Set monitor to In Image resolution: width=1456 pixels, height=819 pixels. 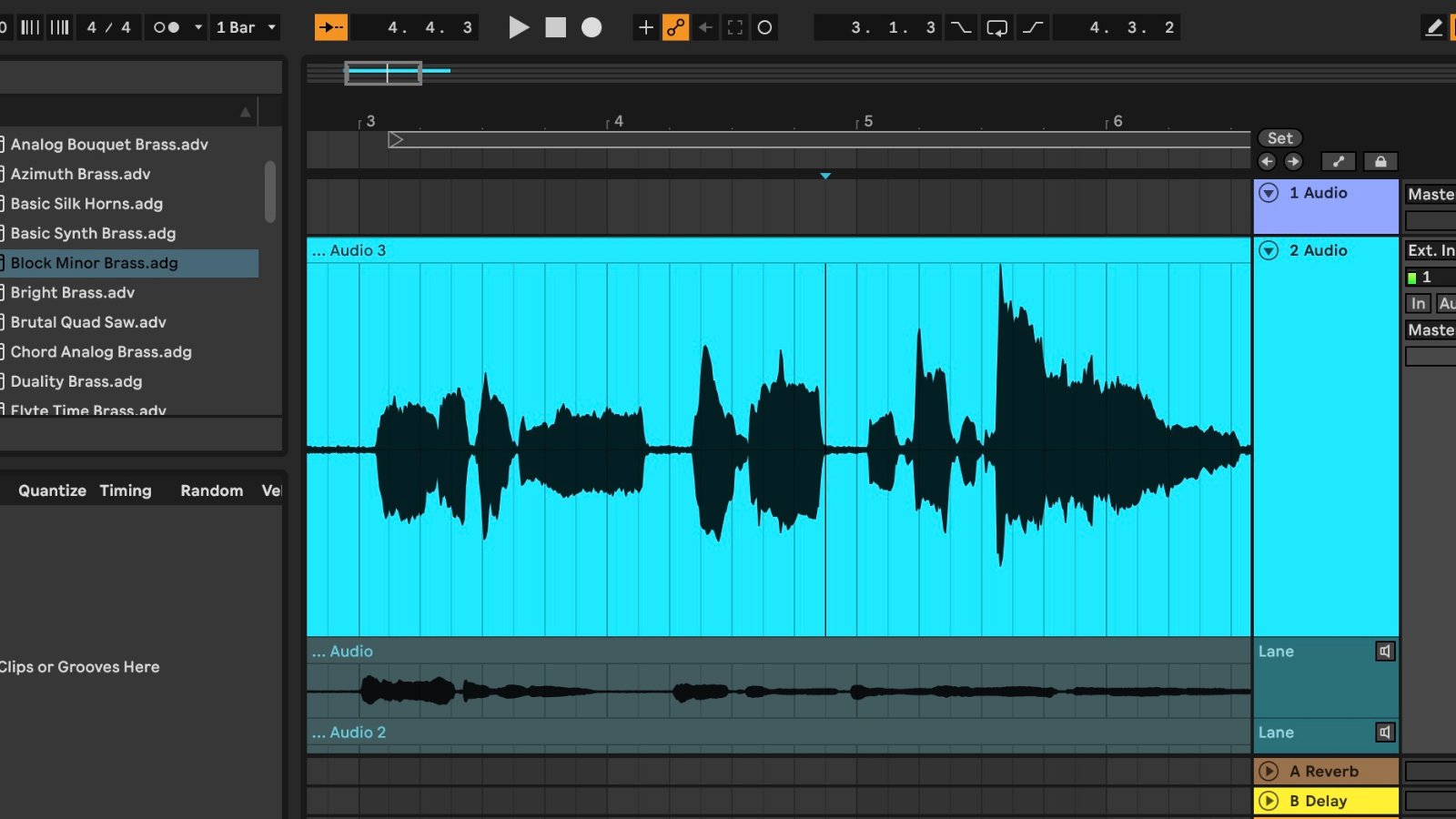[x=1418, y=304]
